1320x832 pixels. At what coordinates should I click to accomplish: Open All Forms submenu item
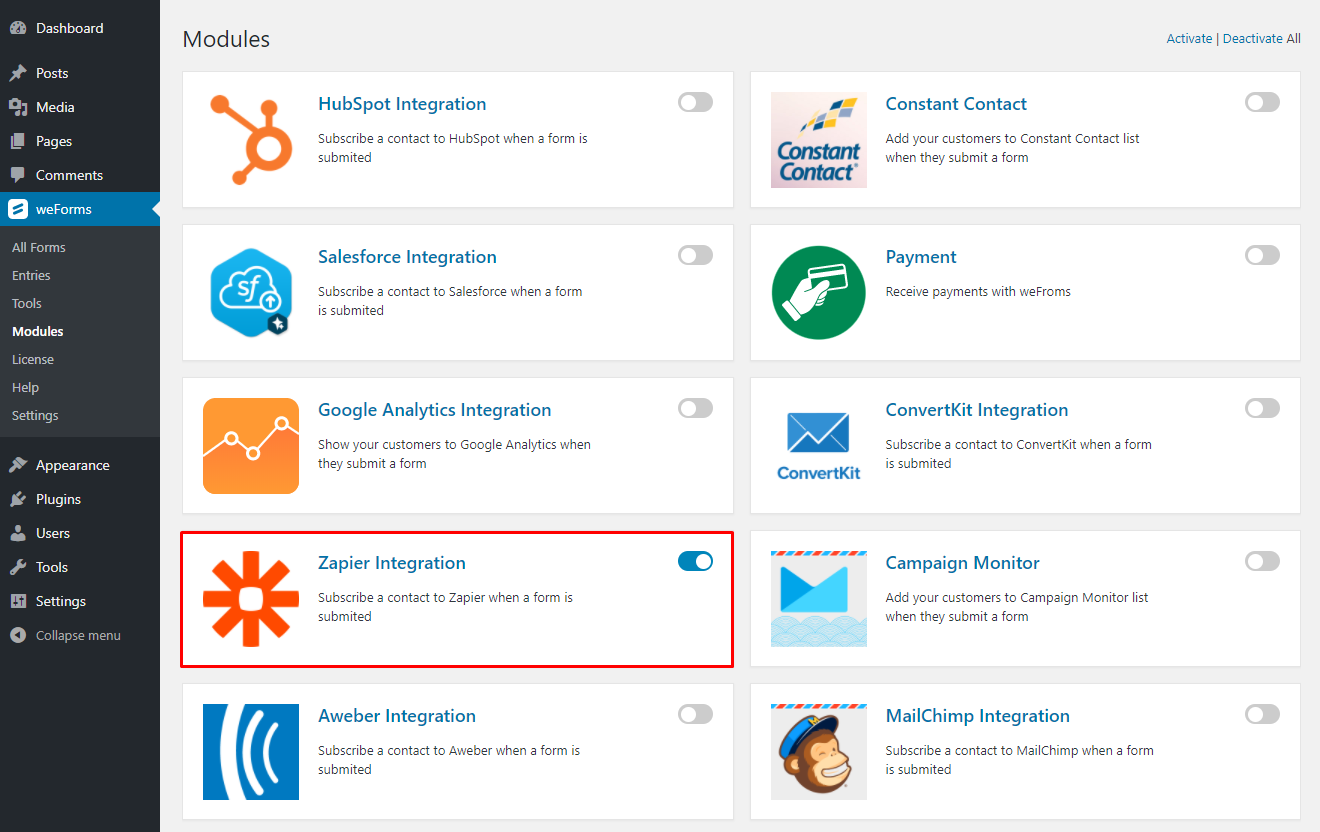pyautogui.click(x=39, y=247)
